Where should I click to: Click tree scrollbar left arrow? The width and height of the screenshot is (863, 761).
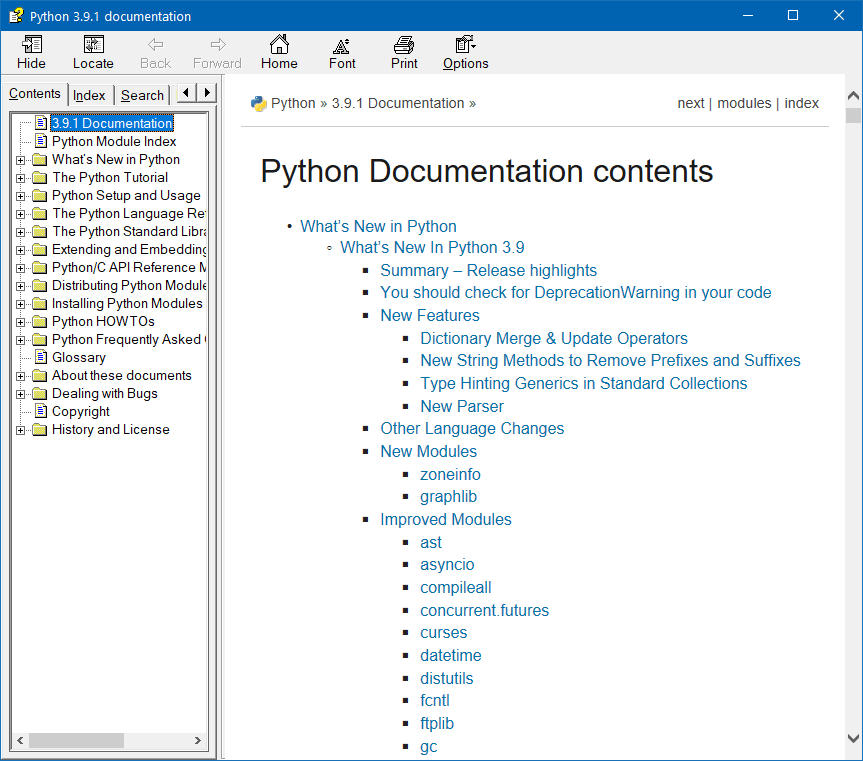20,741
